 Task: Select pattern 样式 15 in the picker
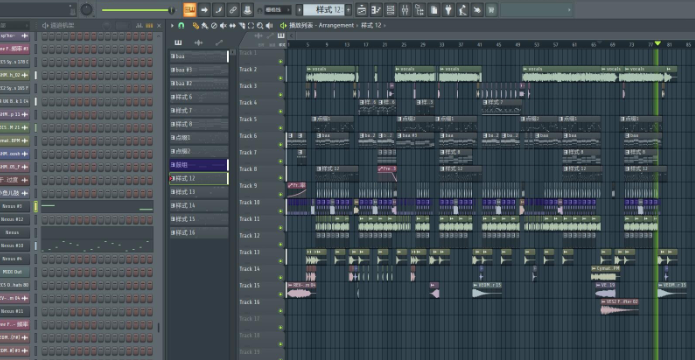tap(199, 219)
